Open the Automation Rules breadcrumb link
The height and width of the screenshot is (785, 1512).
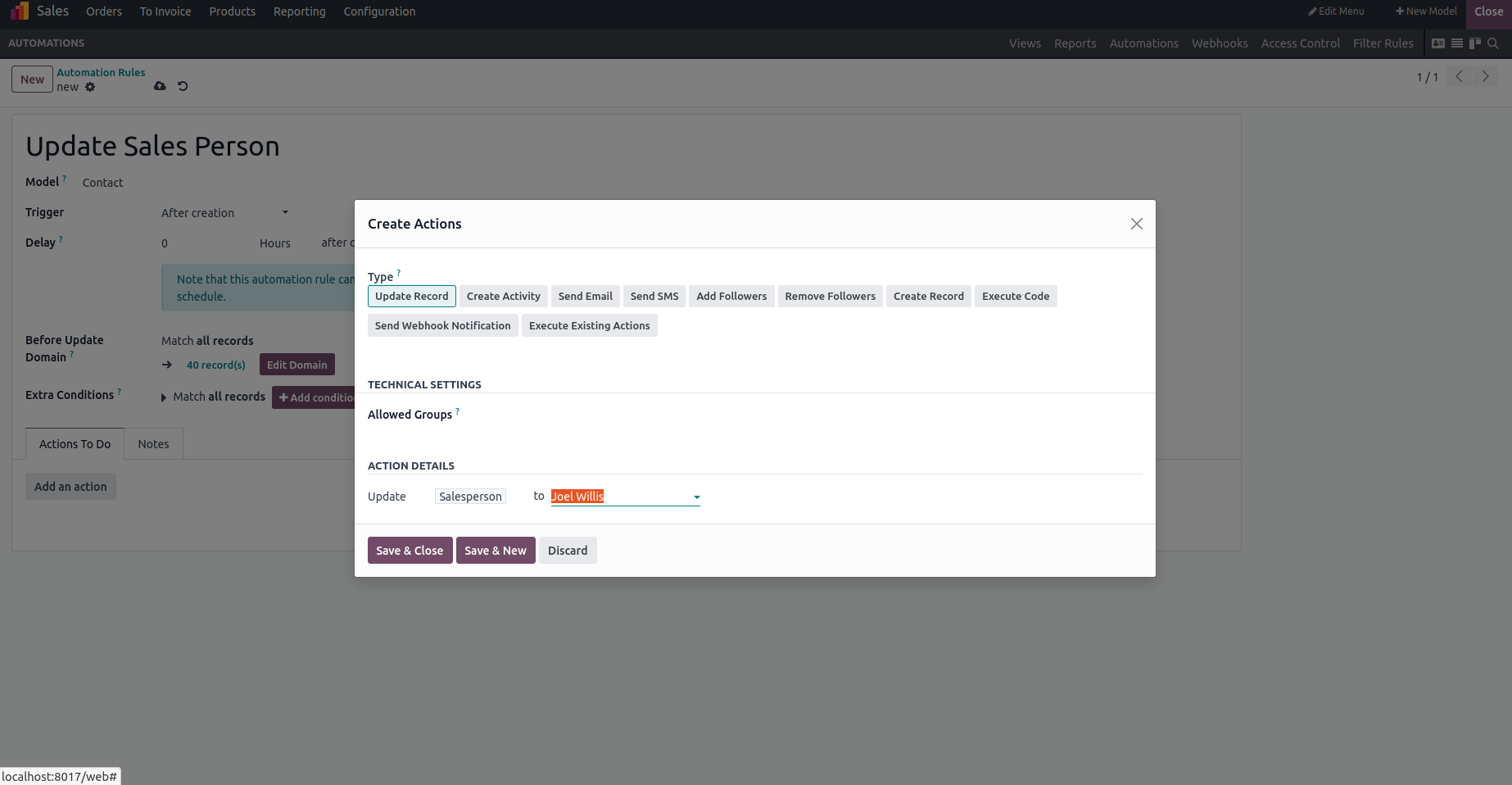[x=101, y=72]
